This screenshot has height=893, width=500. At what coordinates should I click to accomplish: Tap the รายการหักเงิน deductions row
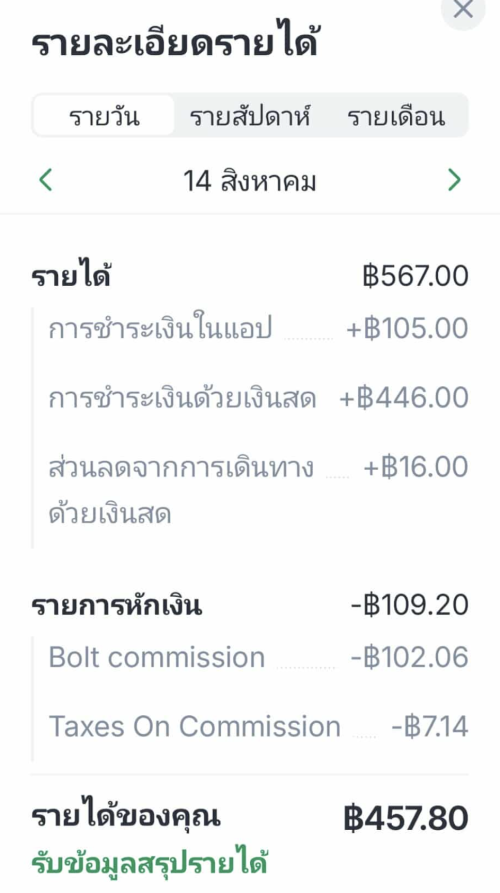[249, 605]
